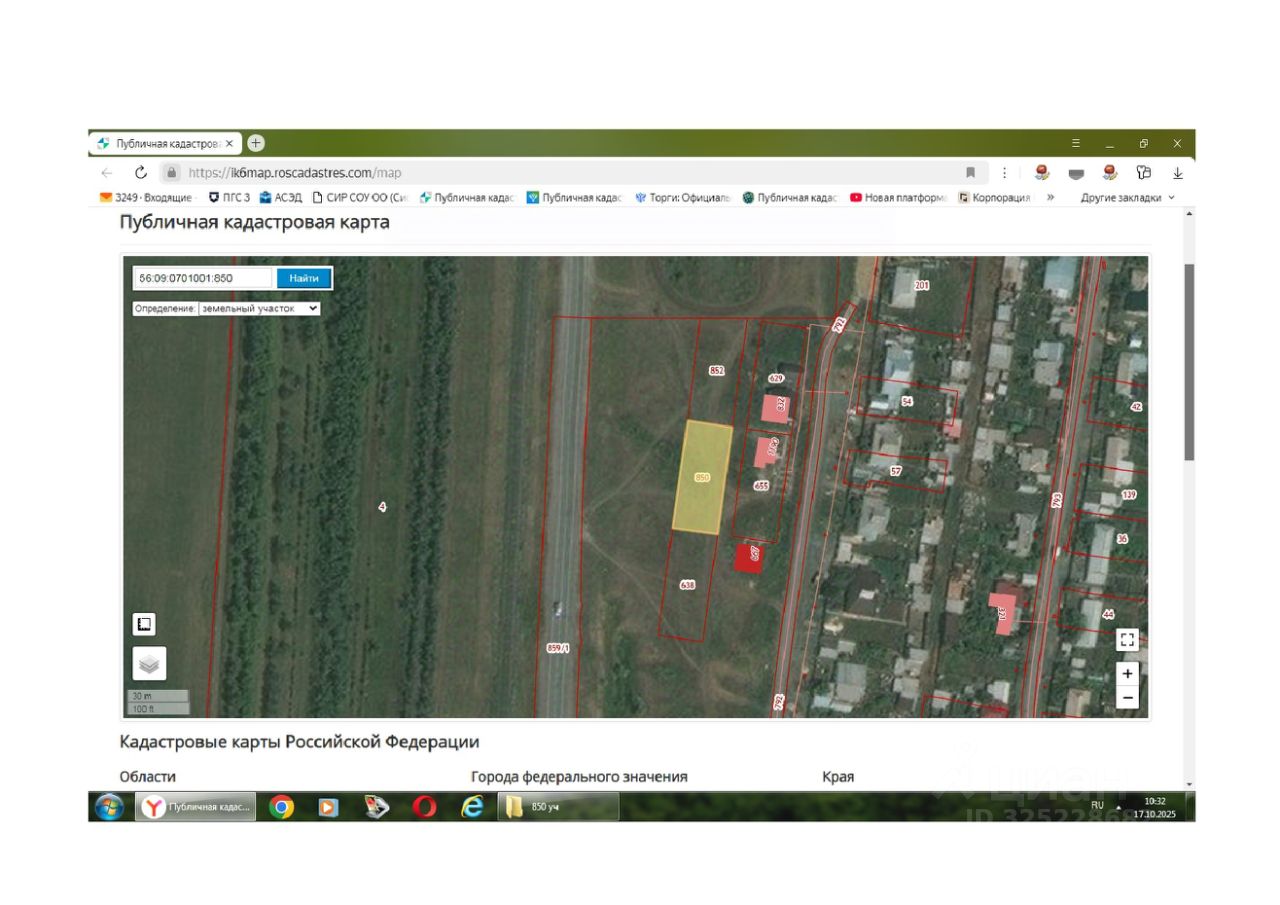The width and height of the screenshot is (1280, 905).
Task: Launch Internet Explorer from the taskbar
Action: [x=472, y=807]
